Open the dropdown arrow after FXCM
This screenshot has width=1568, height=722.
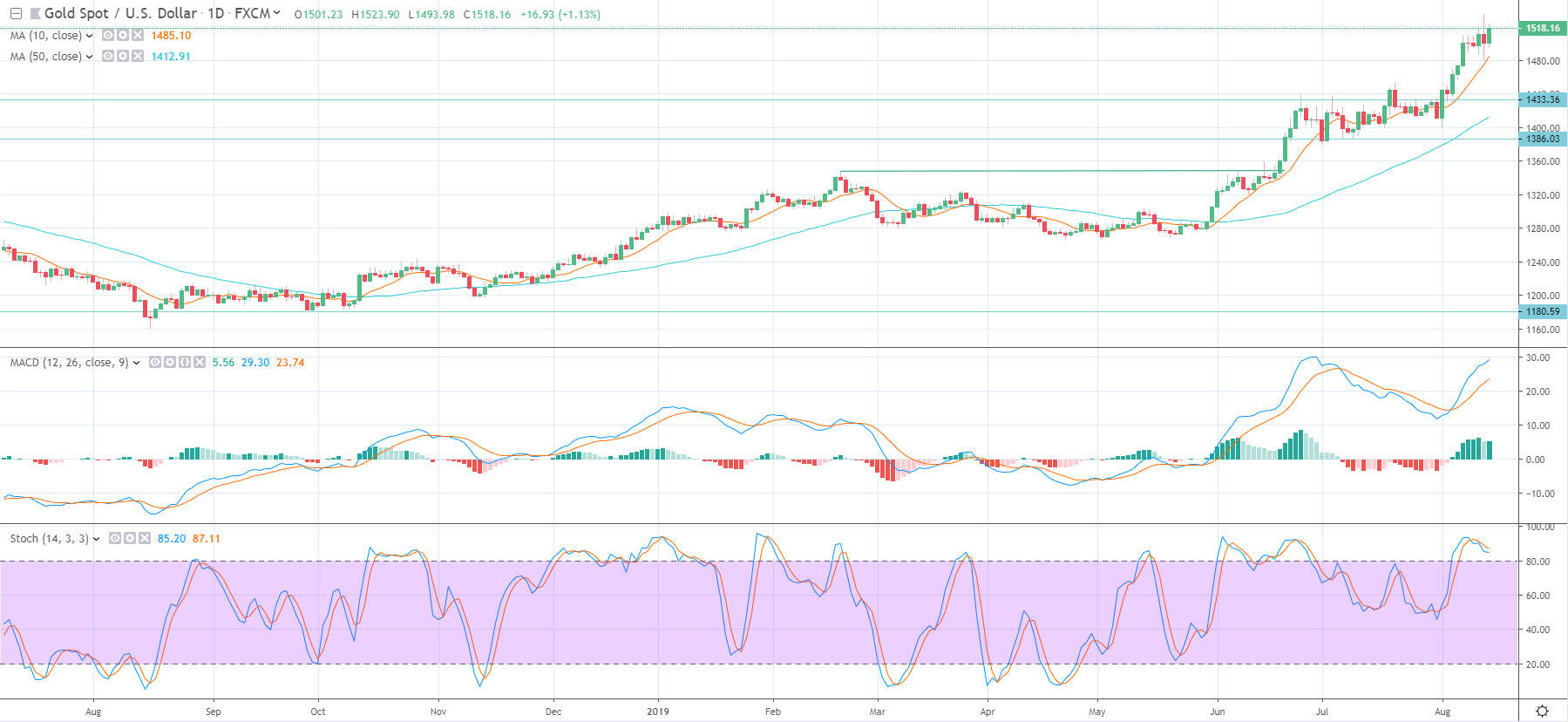(277, 13)
